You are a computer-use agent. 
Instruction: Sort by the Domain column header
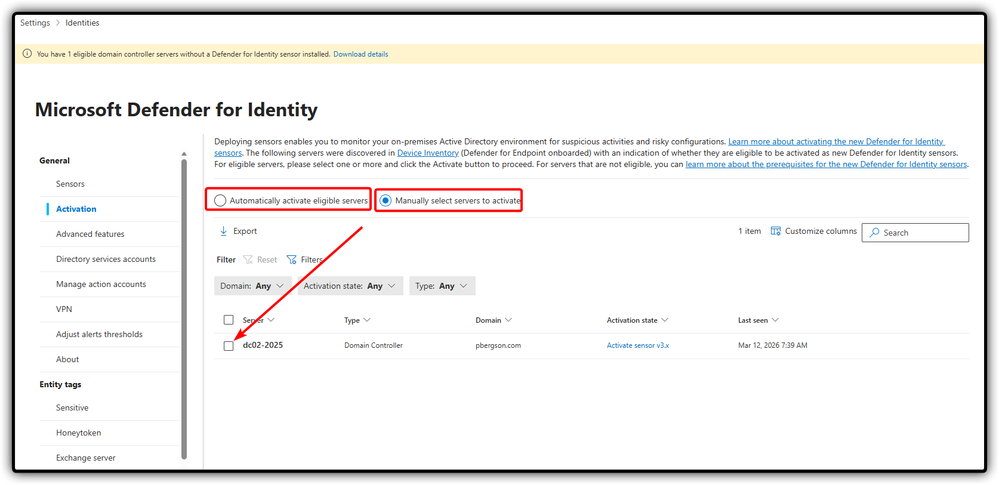click(494, 320)
